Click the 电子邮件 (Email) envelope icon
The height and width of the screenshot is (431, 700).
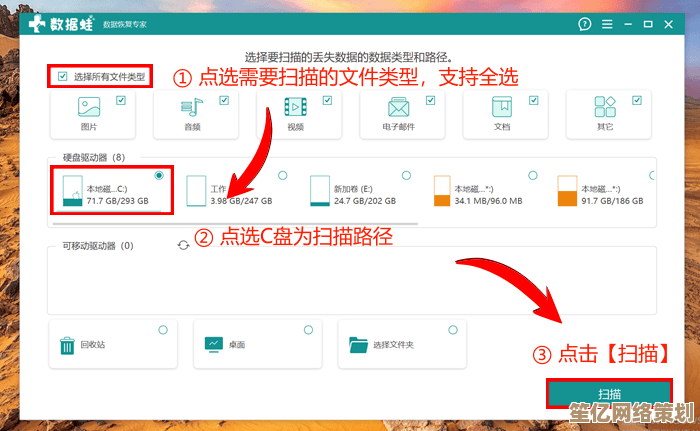pos(398,107)
